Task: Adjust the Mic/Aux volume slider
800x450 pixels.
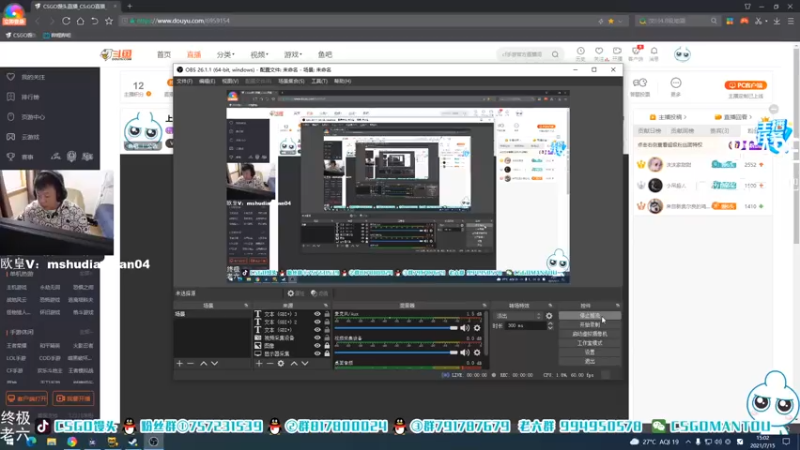Action: point(396,328)
